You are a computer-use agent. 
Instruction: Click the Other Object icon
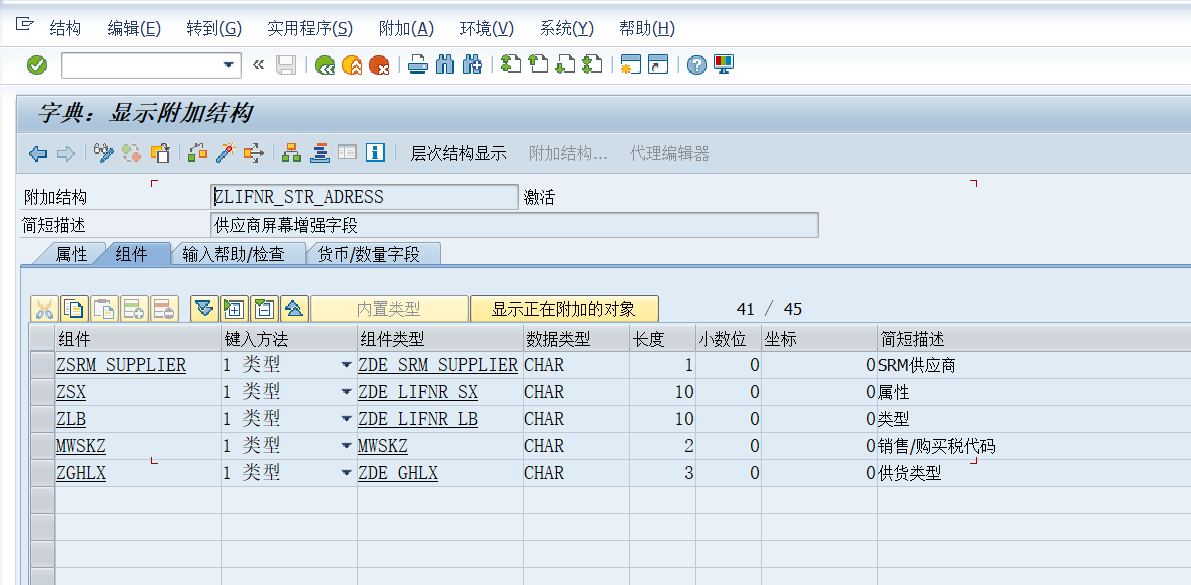[x=160, y=153]
